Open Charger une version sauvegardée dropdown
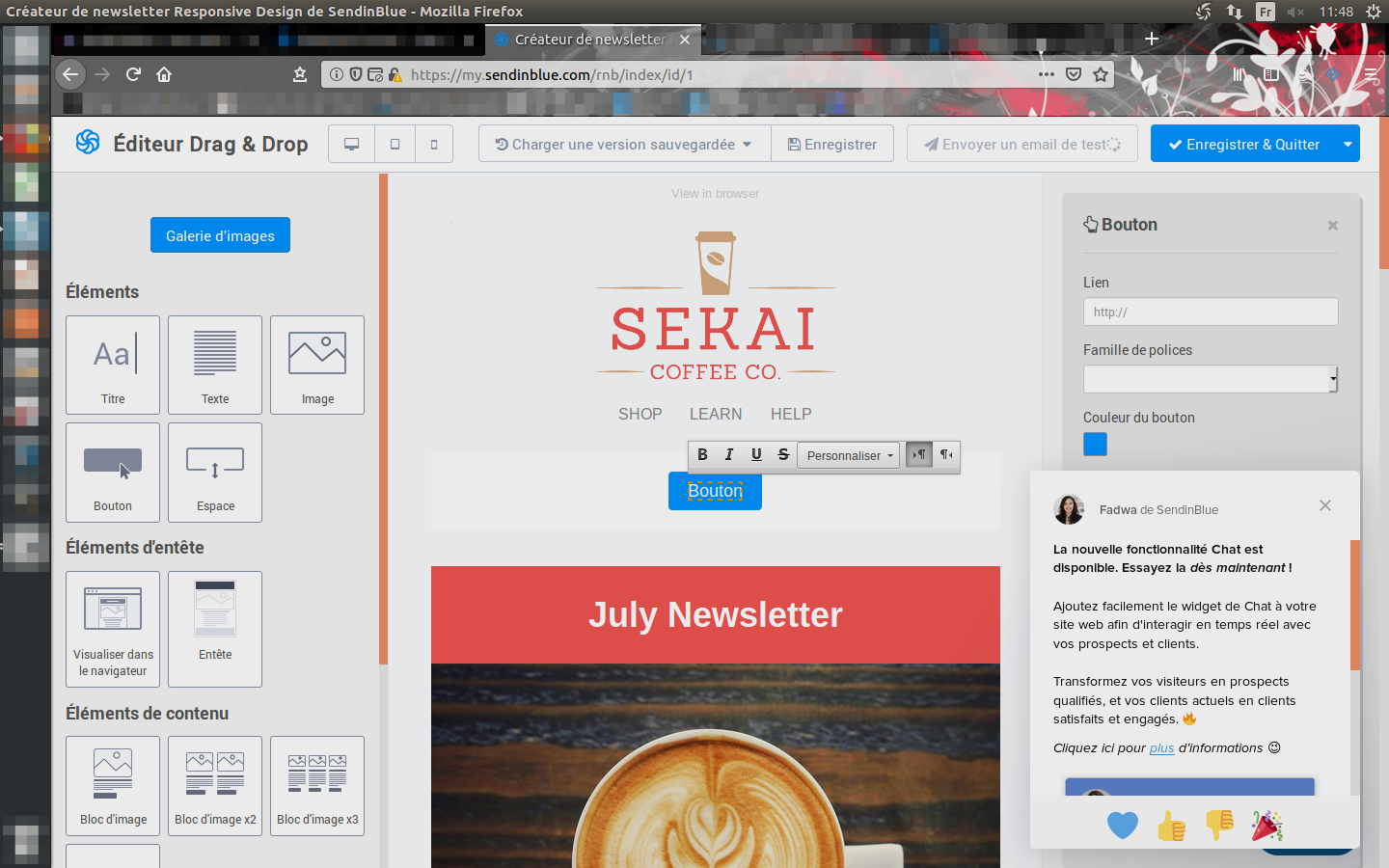 (624, 144)
